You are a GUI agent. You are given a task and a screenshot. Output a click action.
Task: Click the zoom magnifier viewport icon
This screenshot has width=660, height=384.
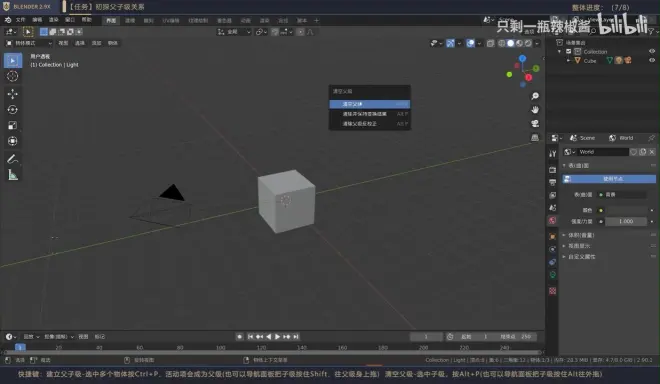(x=535, y=96)
